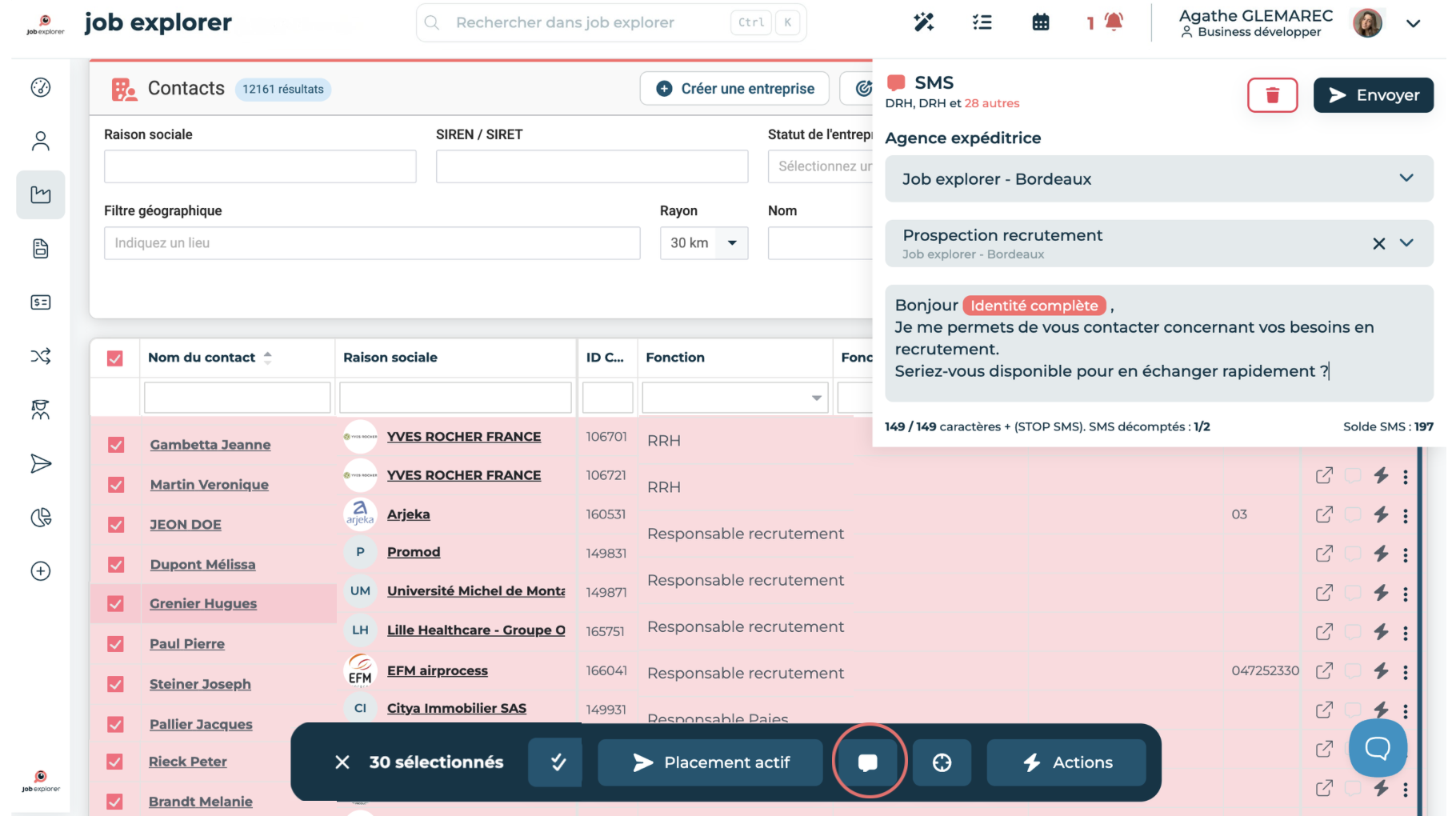Open the send arrow section in sidebar
This screenshot has width=1456, height=816.
pyautogui.click(x=41, y=464)
